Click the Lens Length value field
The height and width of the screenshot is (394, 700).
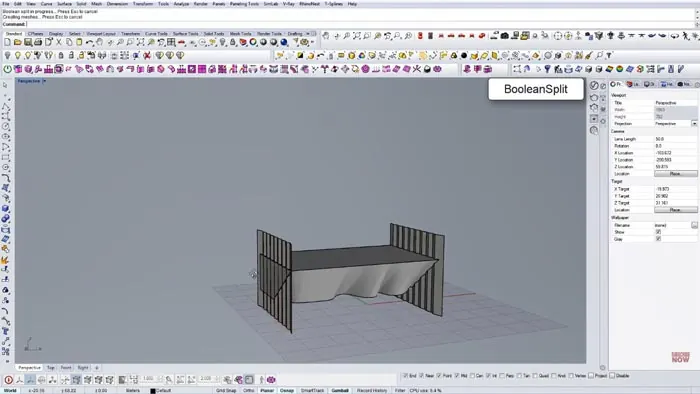point(676,139)
